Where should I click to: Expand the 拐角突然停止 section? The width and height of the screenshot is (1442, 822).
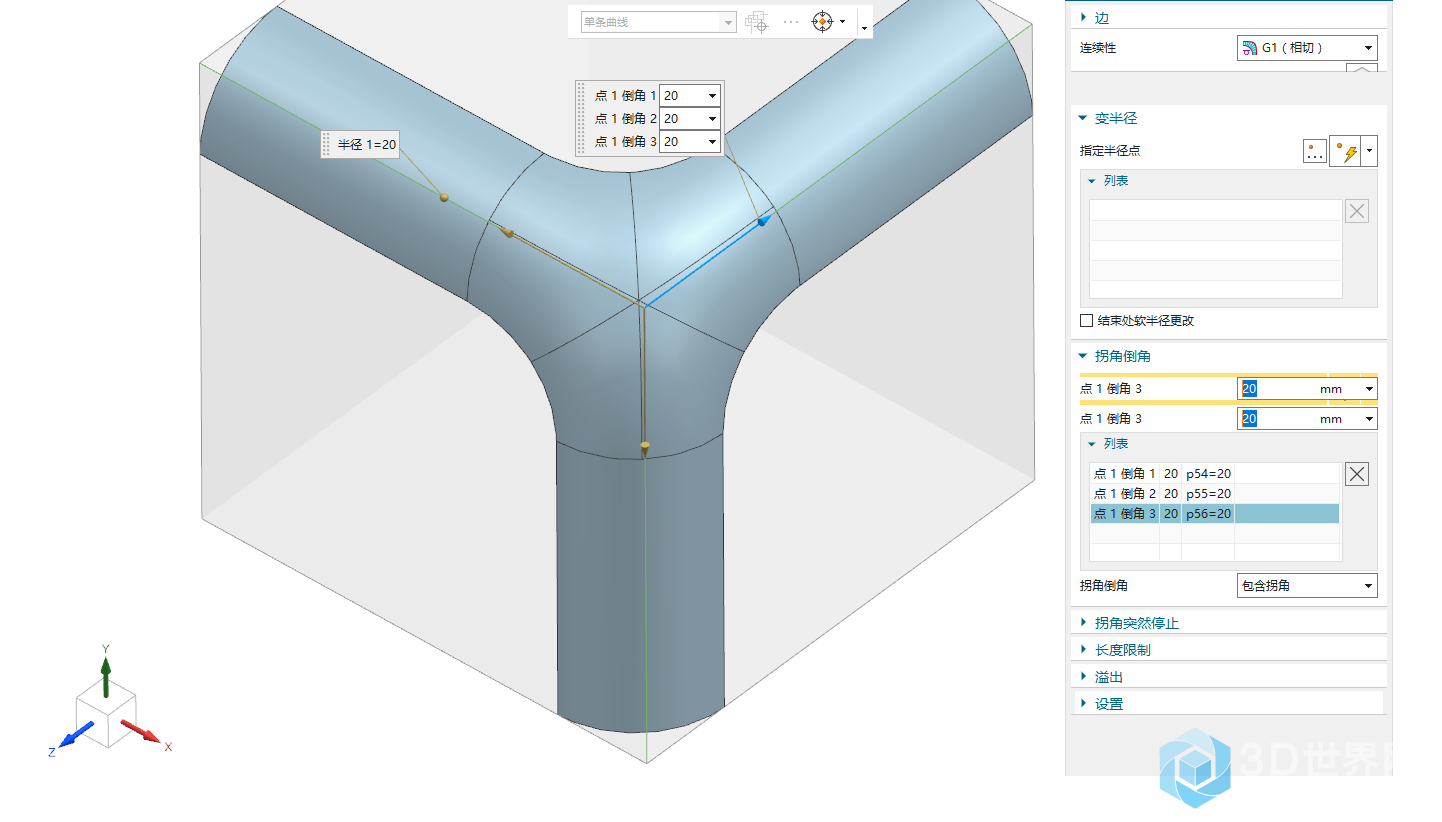1084,622
